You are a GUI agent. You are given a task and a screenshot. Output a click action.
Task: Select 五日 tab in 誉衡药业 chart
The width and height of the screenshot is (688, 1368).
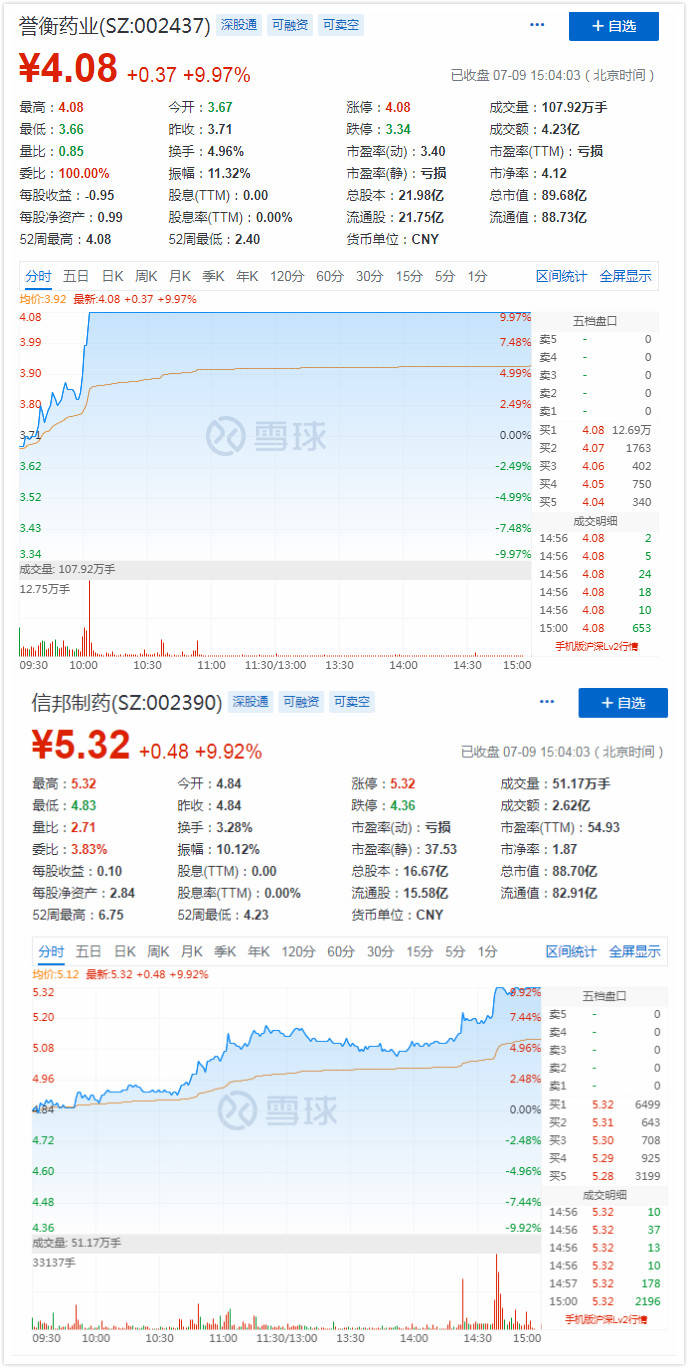[75, 276]
